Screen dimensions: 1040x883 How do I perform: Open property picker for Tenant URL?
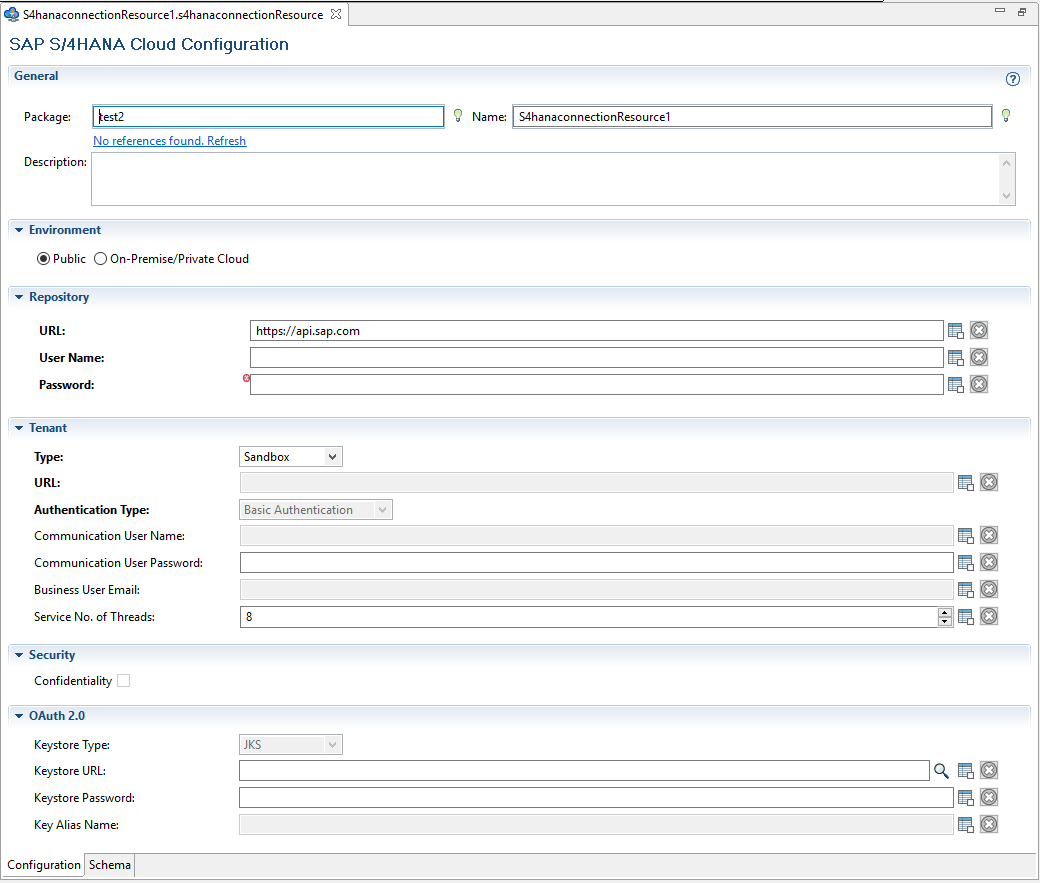[966, 483]
